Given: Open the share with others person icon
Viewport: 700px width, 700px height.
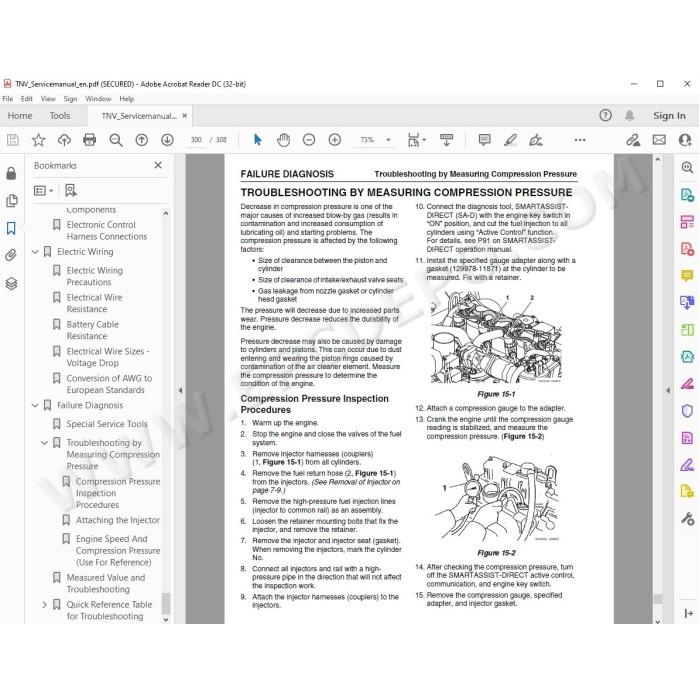Looking at the screenshot, I should pyautogui.click(x=685, y=140).
